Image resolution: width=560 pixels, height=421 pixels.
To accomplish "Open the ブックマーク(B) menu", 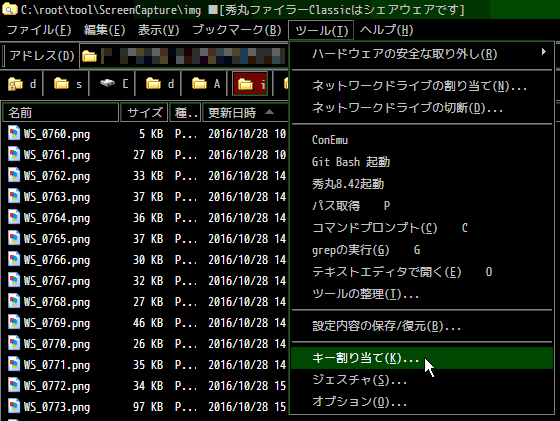I will click(x=237, y=30).
